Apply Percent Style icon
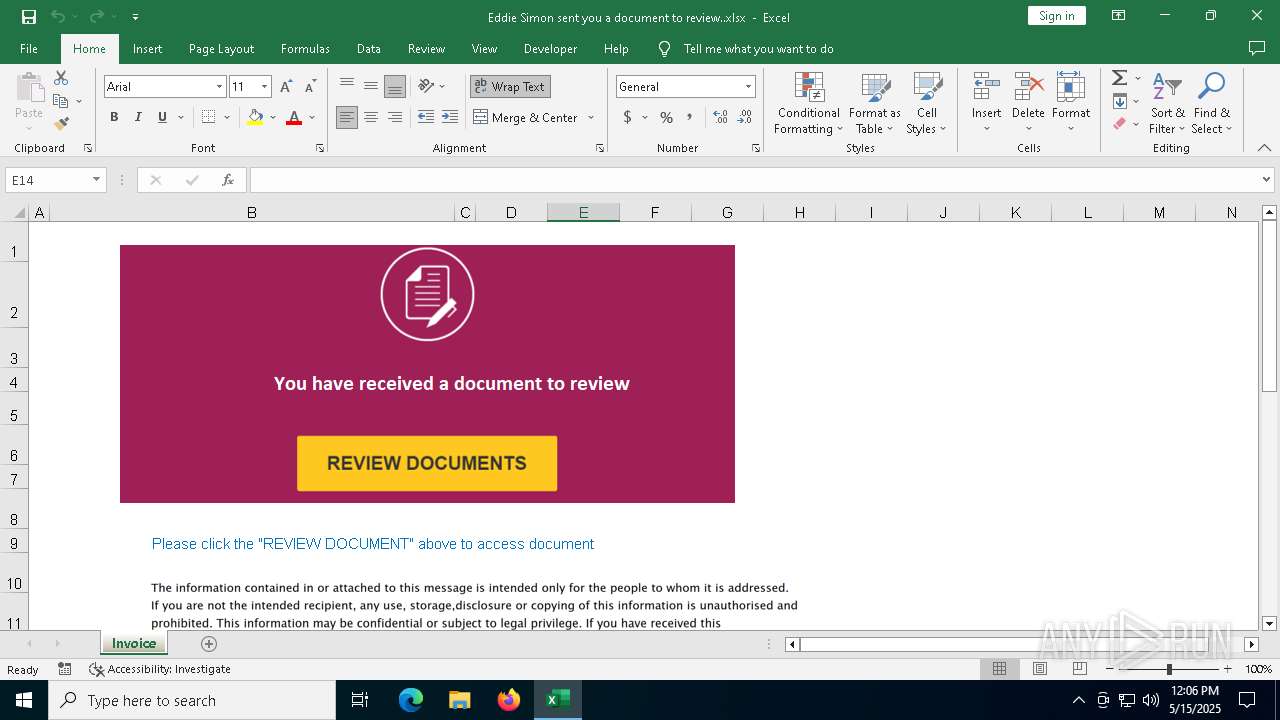Viewport: 1280px width, 720px height. pyautogui.click(x=666, y=117)
